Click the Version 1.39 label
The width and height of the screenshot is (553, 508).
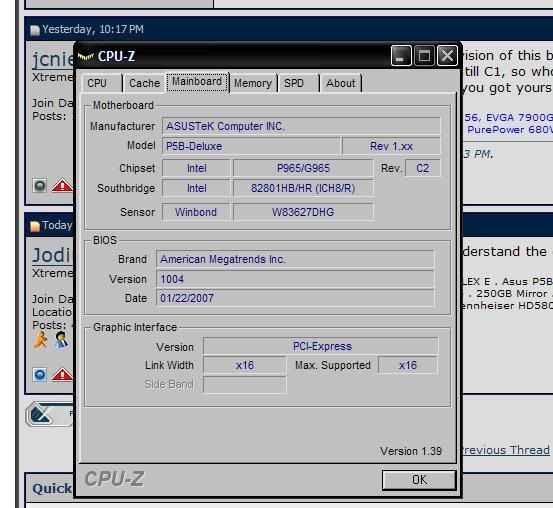click(411, 451)
